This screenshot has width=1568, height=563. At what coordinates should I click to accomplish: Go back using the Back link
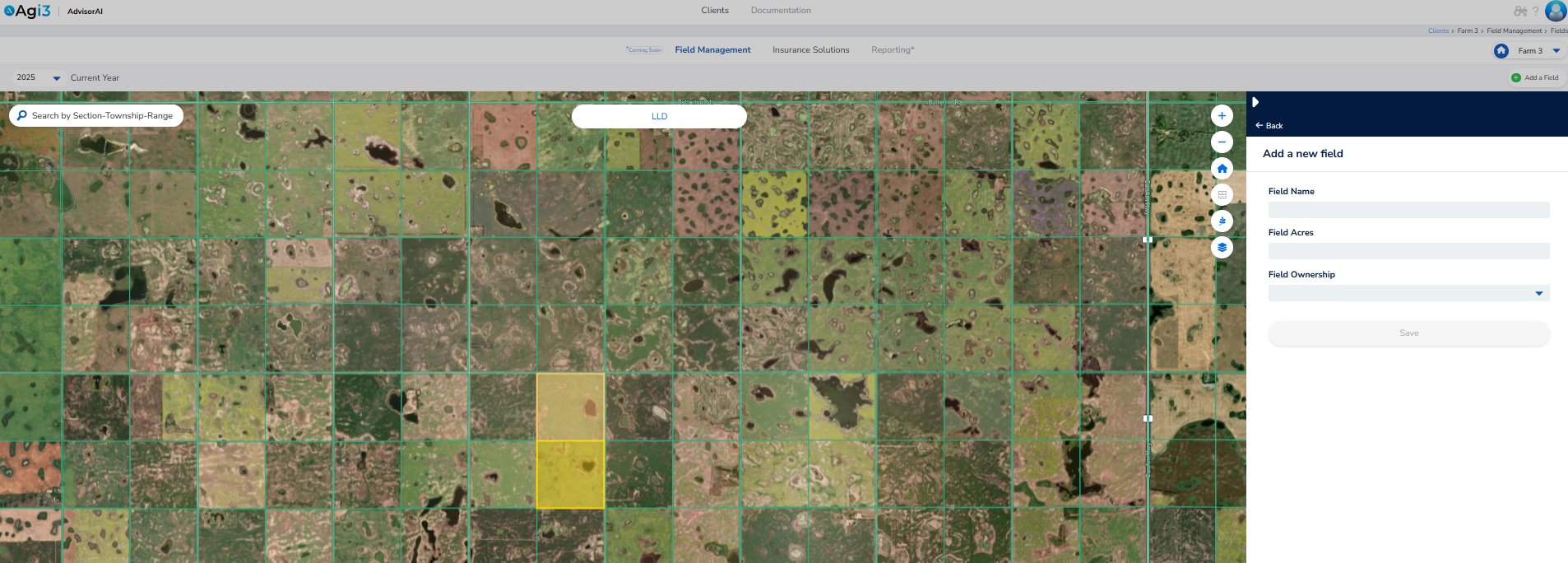(1269, 126)
